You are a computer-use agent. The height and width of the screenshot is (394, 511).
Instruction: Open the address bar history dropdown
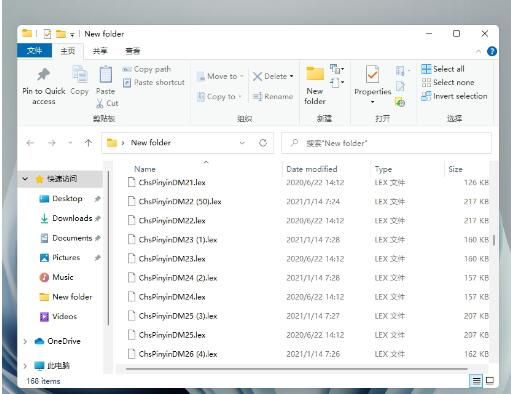(x=242, y=143)
